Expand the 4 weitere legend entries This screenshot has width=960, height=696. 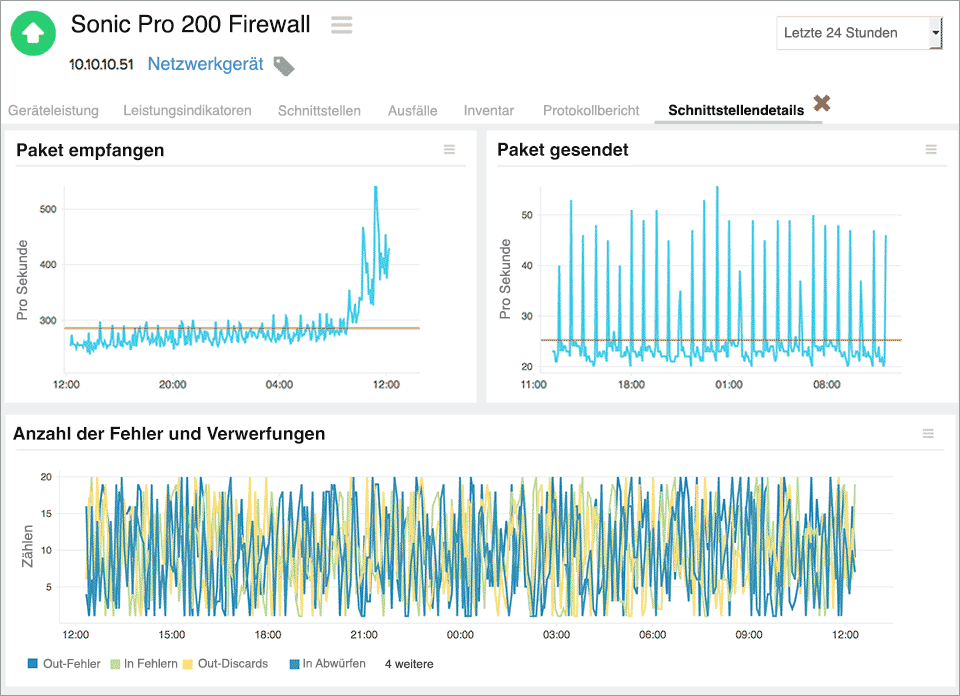coord(410,663)
